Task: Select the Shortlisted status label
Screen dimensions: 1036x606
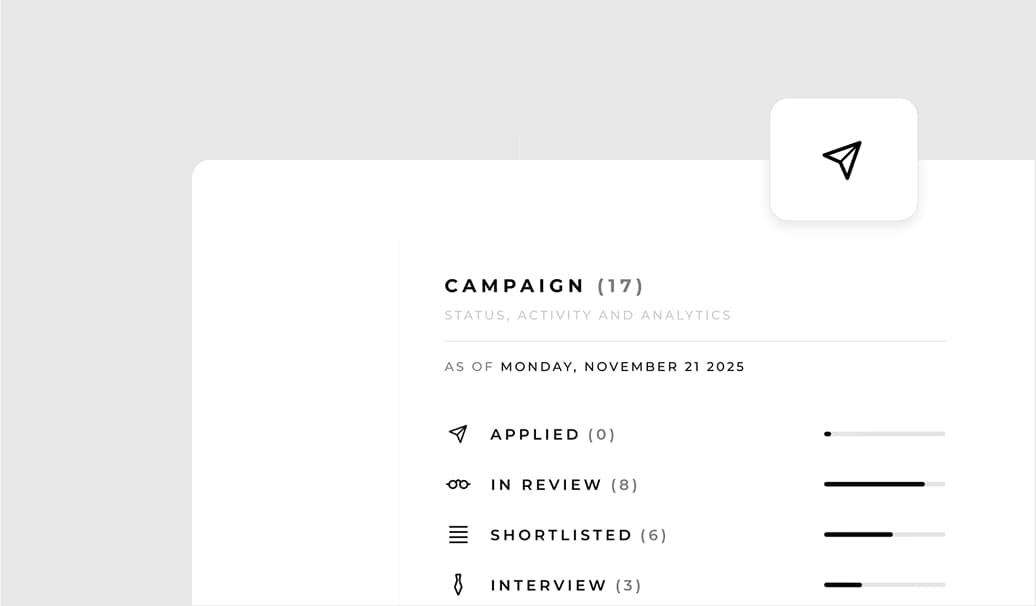Action: tap(561, 535)
